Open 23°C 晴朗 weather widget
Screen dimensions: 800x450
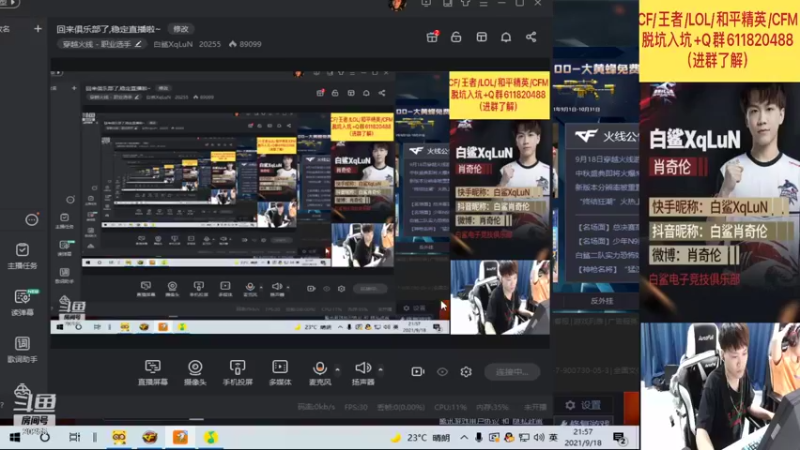coord(420,437)
